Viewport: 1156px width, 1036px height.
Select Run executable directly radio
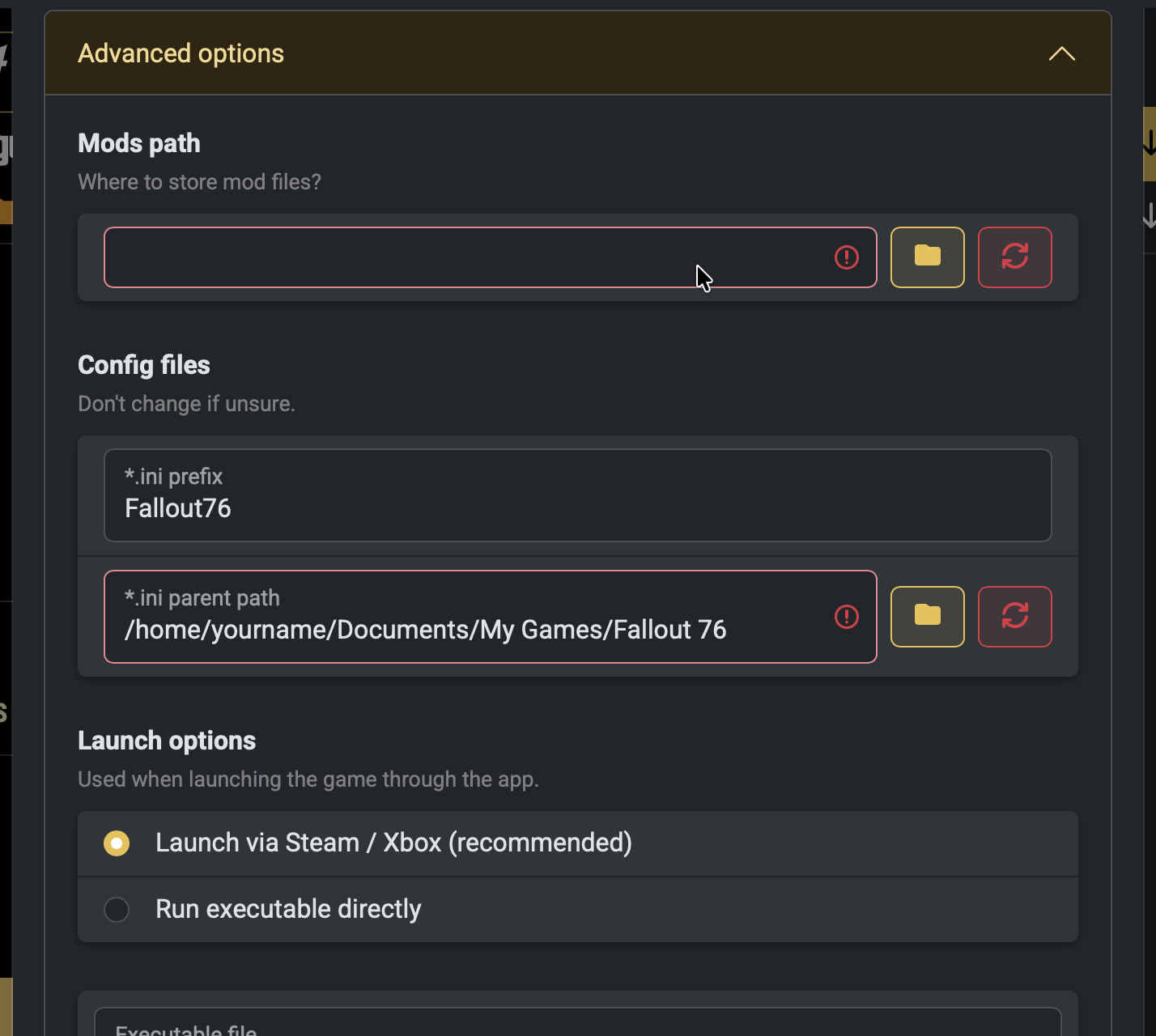coord(117,910)
